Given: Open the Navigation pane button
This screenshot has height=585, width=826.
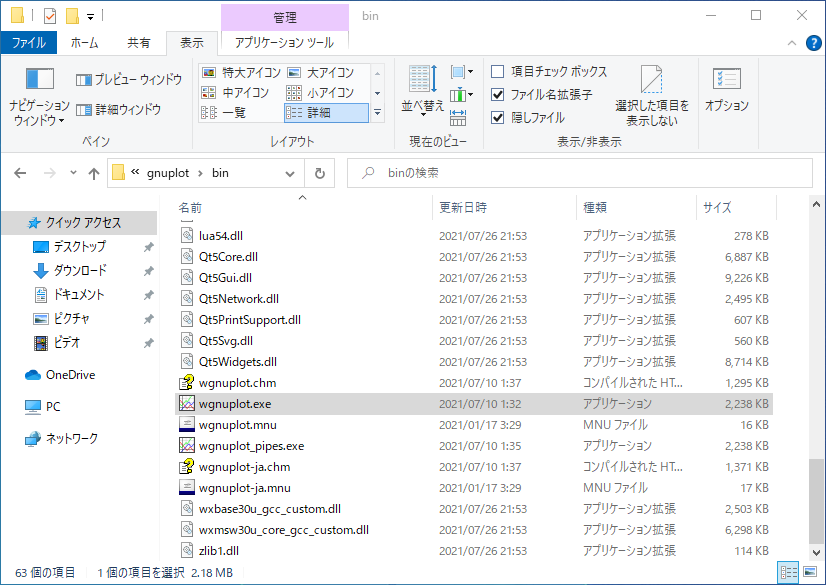Looking at the screenshot, I should [40, 96].
